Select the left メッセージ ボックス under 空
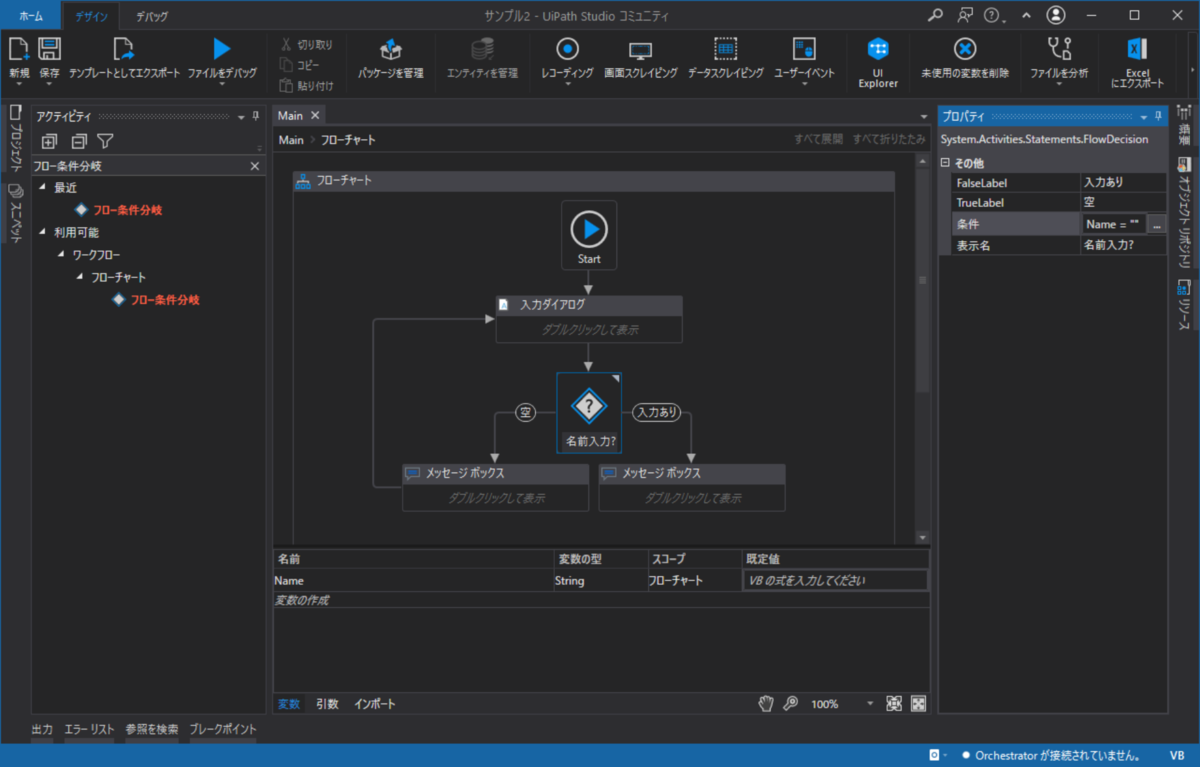 click(x=495, y=487)
